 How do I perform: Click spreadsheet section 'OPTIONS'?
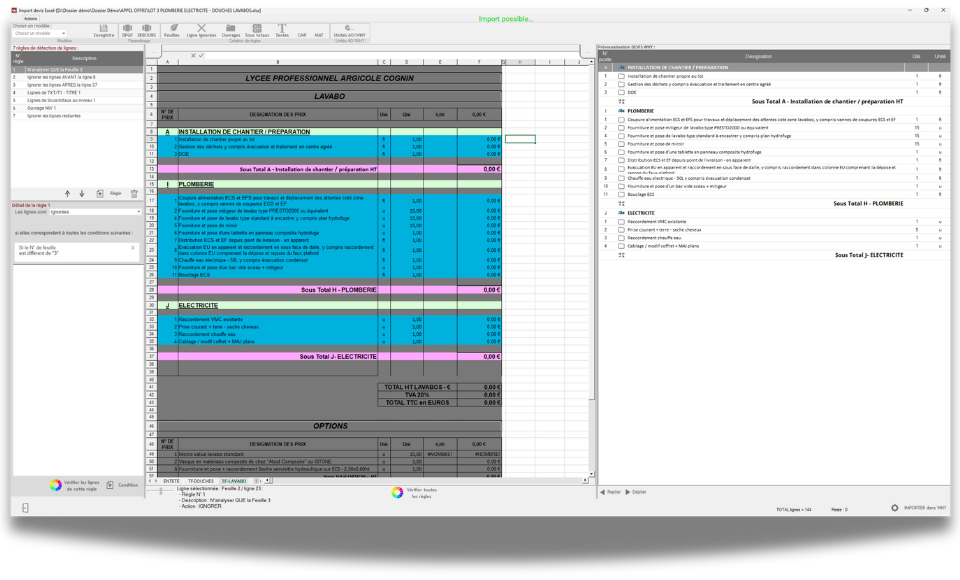point(329,426)
